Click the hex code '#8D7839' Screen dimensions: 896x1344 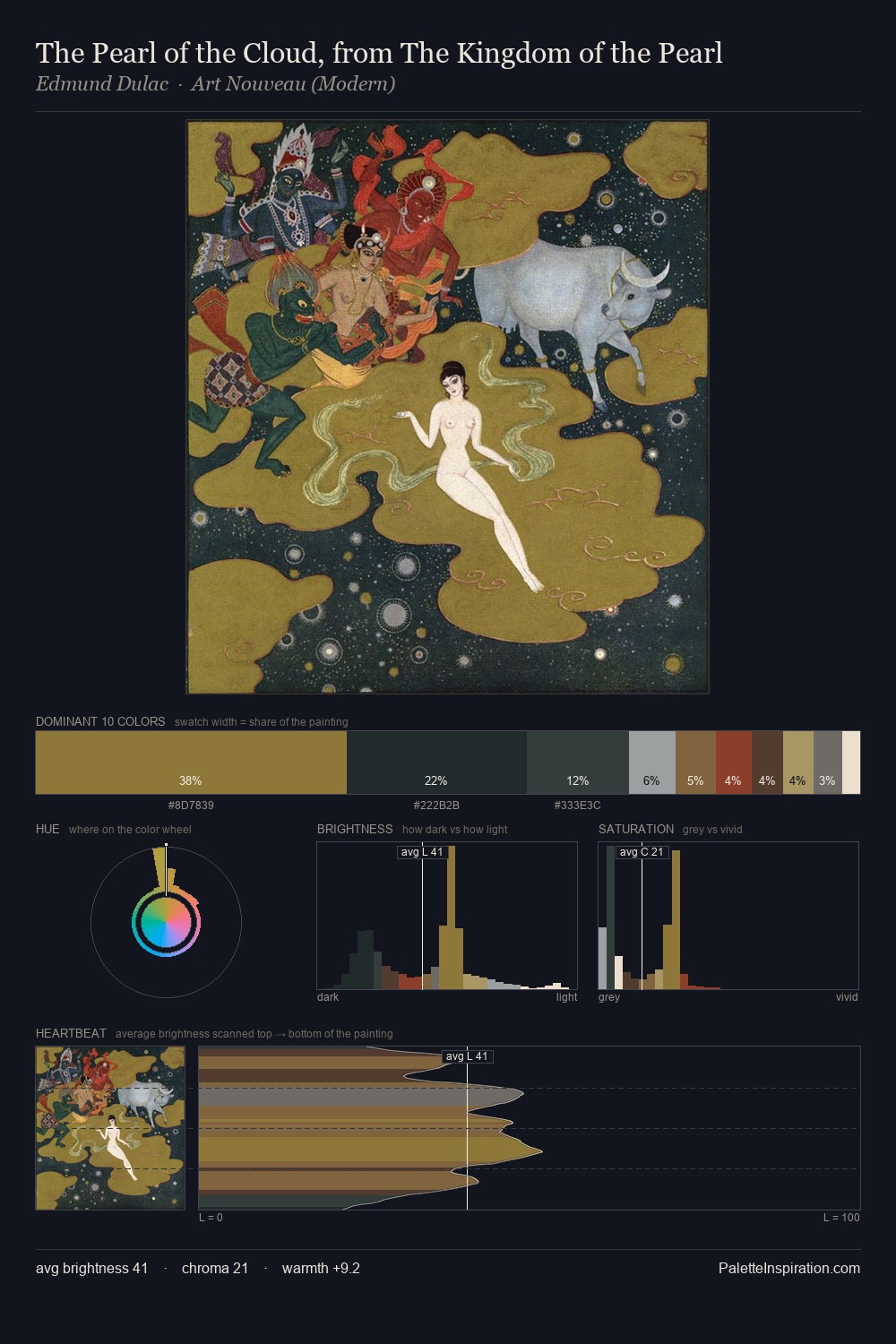click(191, 806)
